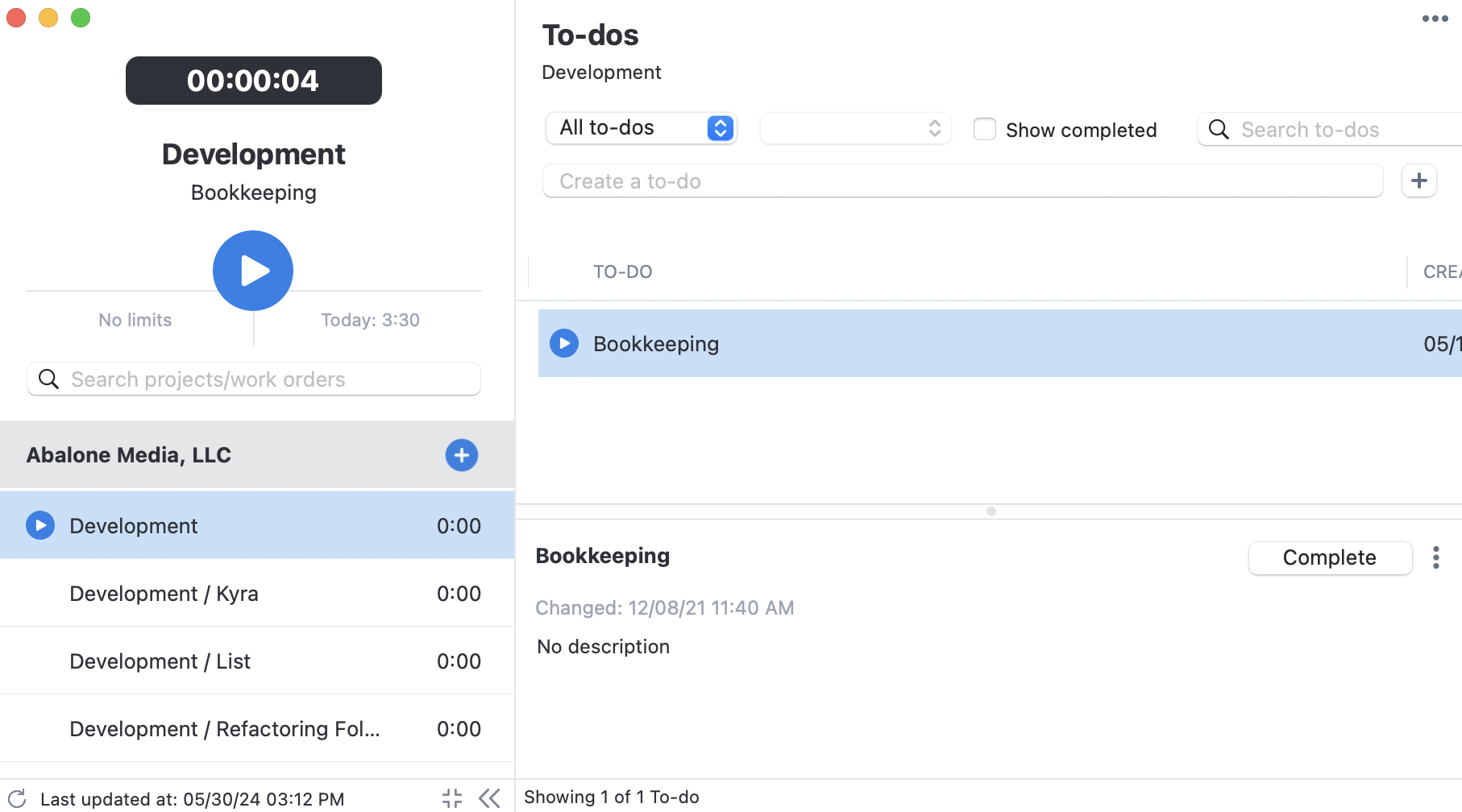Open the vertical dots menu beside Complete

(x=1436, y=557)
